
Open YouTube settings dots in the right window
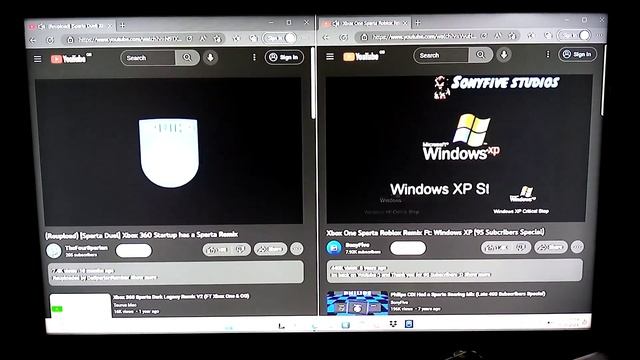tap(548, 54)
